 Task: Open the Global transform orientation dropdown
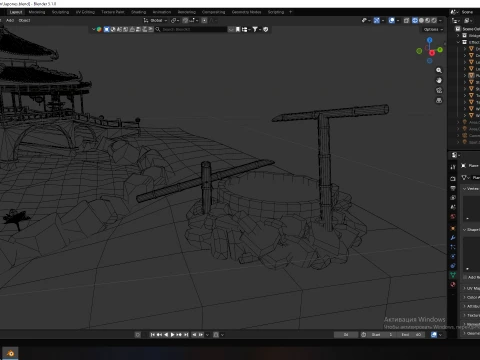click(155, 20)
